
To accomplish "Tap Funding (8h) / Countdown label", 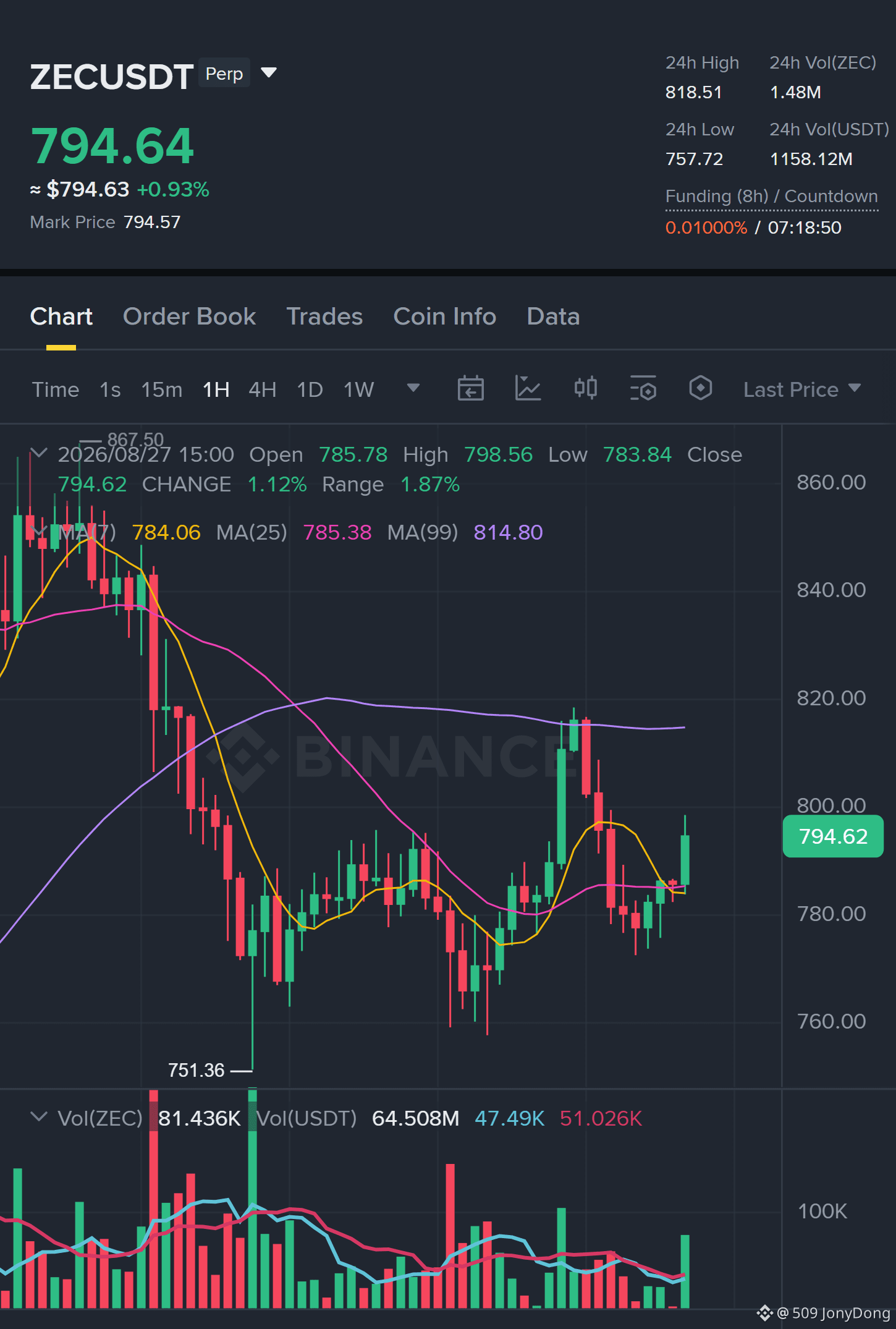I will pyautogui.click(x=772, y=197).
